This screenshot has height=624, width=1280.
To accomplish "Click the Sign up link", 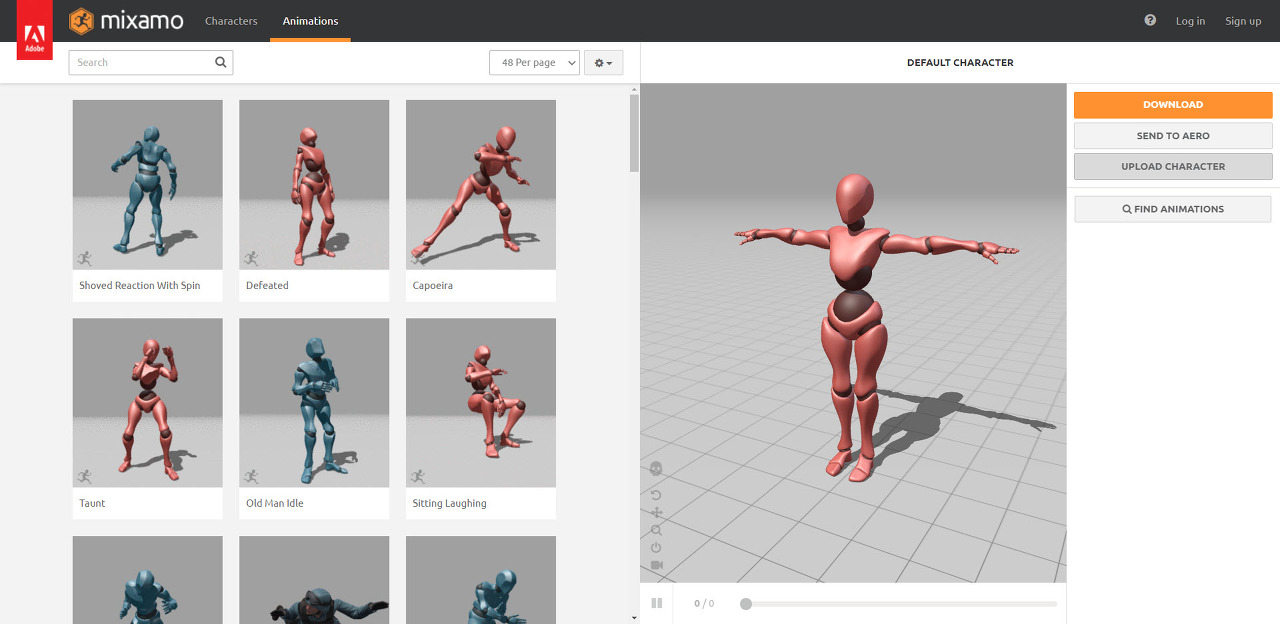I will 1243,21.
